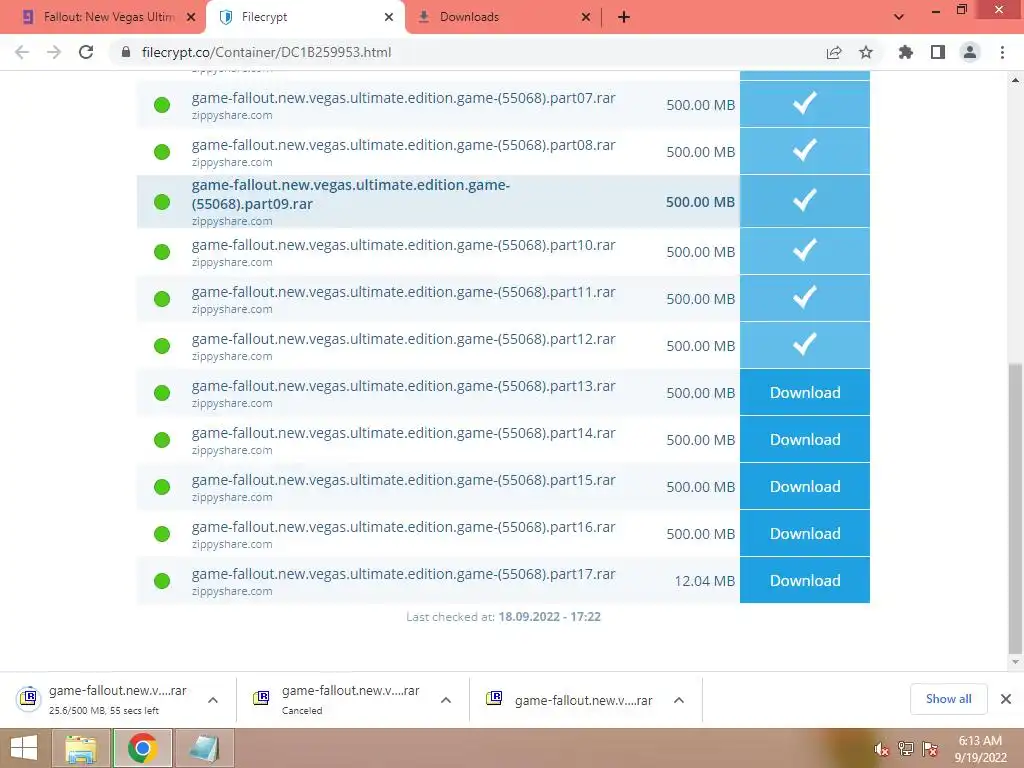Image resolution: width=1024 pixels, height=768 pixels.
Task: Download part14.rar
Action: point(805,439)
